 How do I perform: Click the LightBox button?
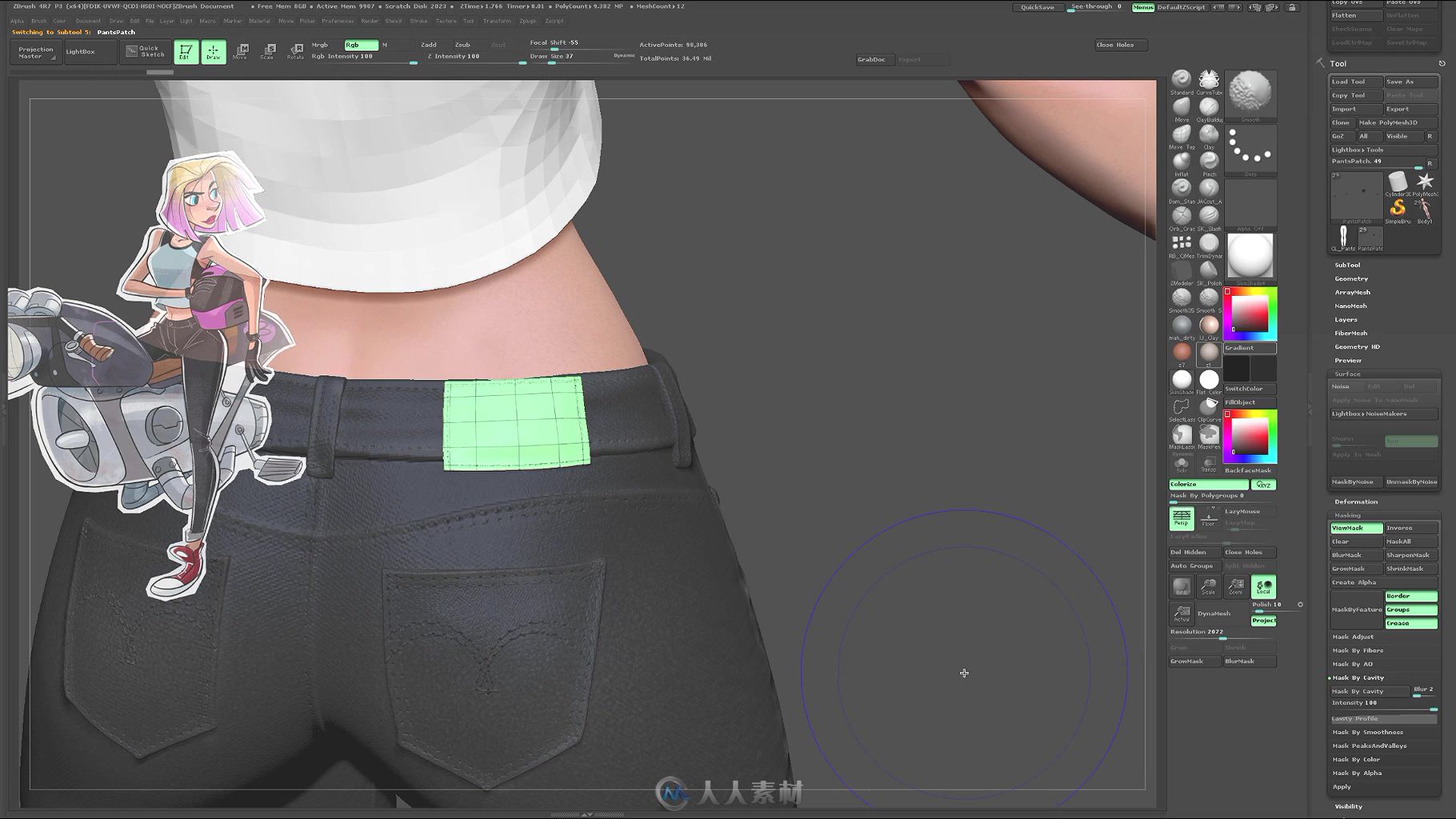pyautogui.click(x=89, y=52)
